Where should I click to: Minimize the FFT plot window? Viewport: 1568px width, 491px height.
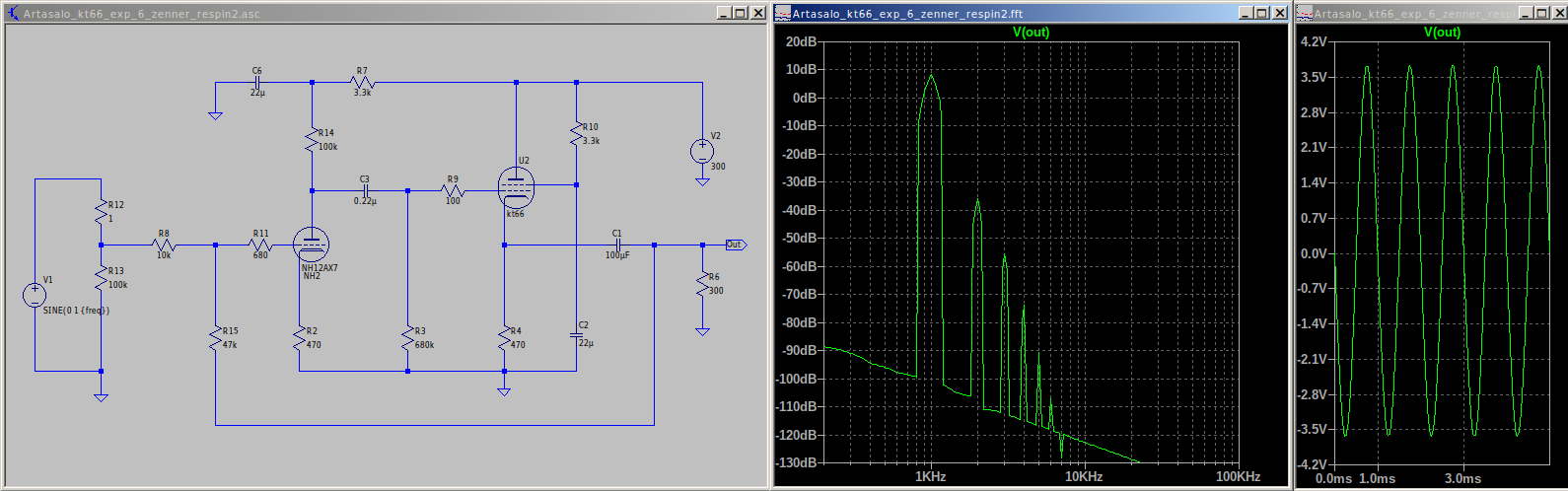click(1246, 14)
